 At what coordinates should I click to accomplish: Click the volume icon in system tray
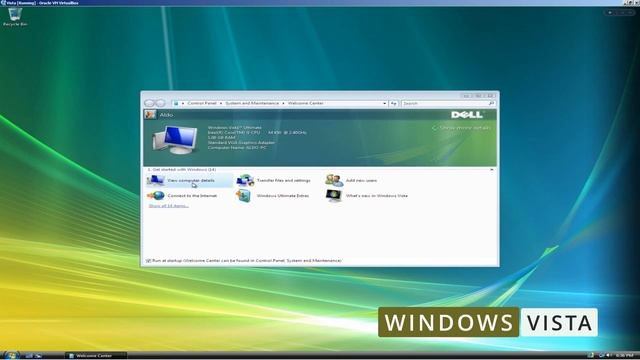tap(609, 356)
